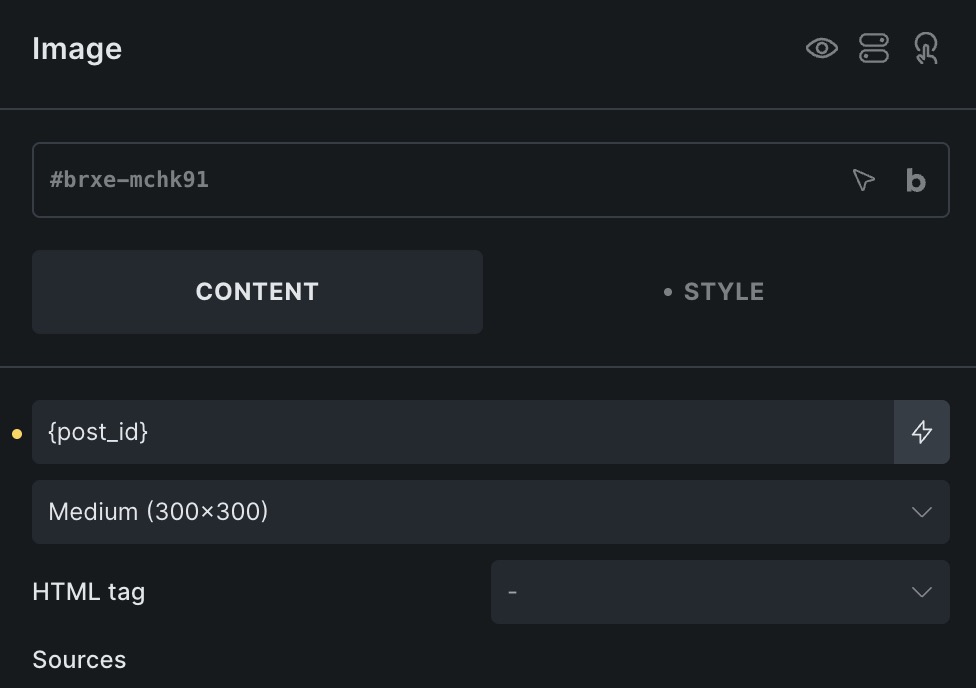The width and height of the screenshot is (976, 688).
Task: Click the cursor arrow icon in ID field
Action: tap(863, 180)
